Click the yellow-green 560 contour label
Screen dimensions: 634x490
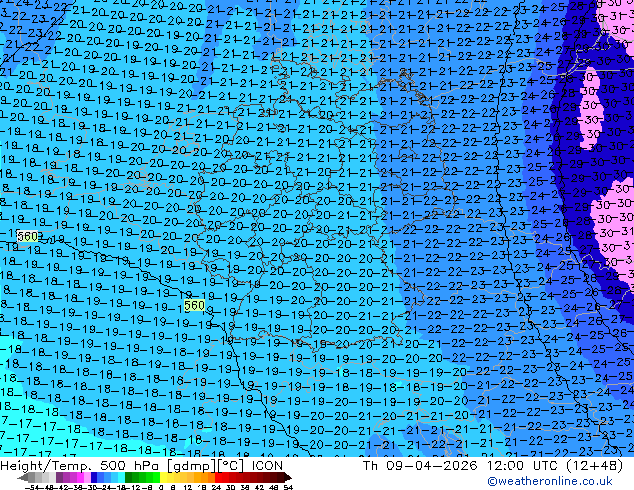pyautogui.click(x=194, y=305)
